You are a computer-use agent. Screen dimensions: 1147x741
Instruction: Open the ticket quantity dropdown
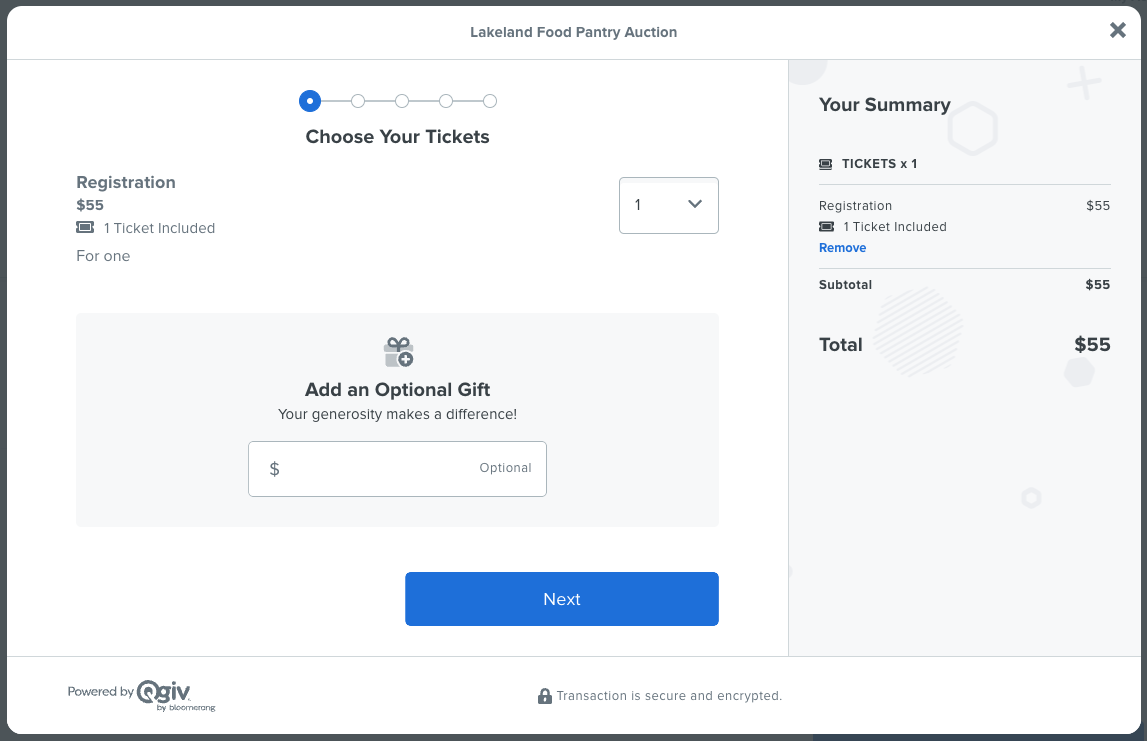(669, 206)
